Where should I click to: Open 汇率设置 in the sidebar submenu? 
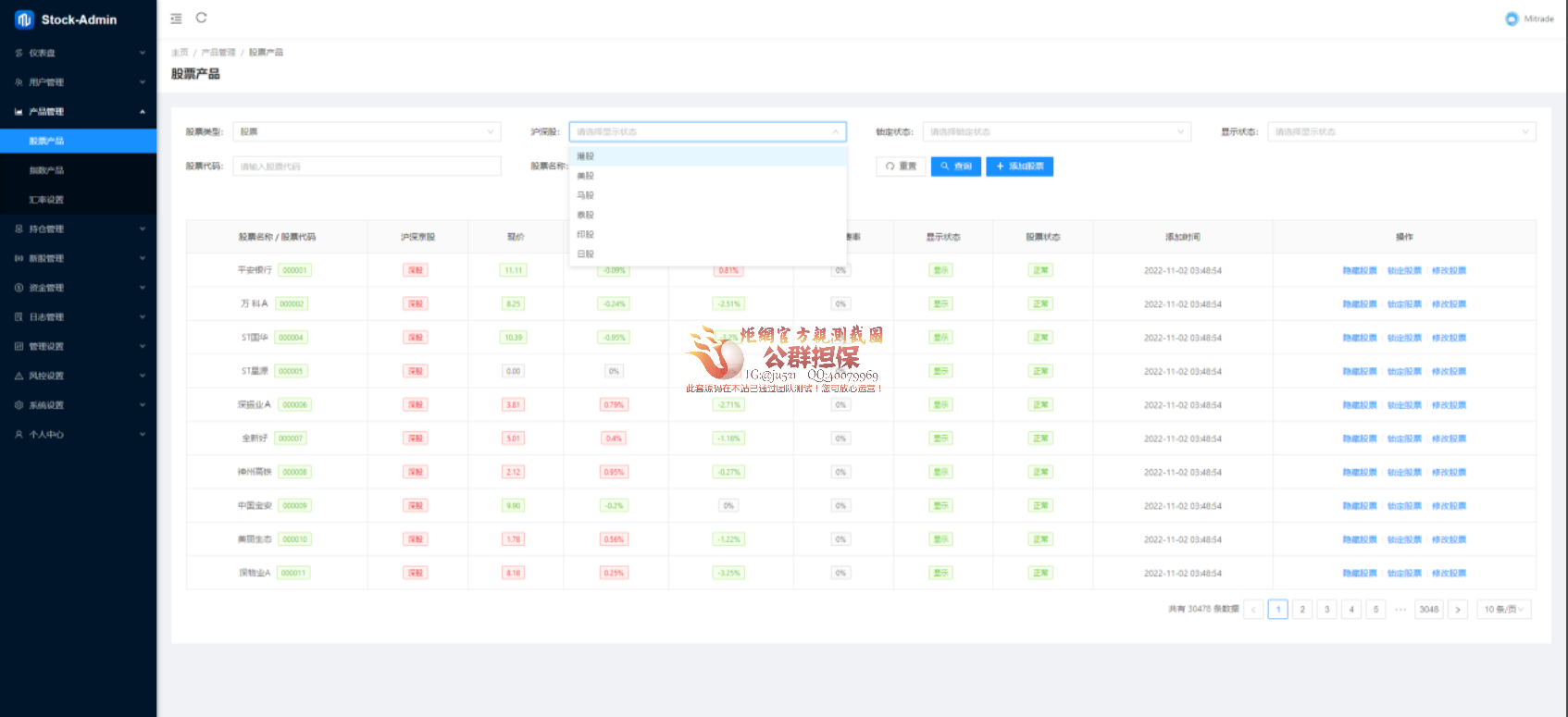click(46, 200)
